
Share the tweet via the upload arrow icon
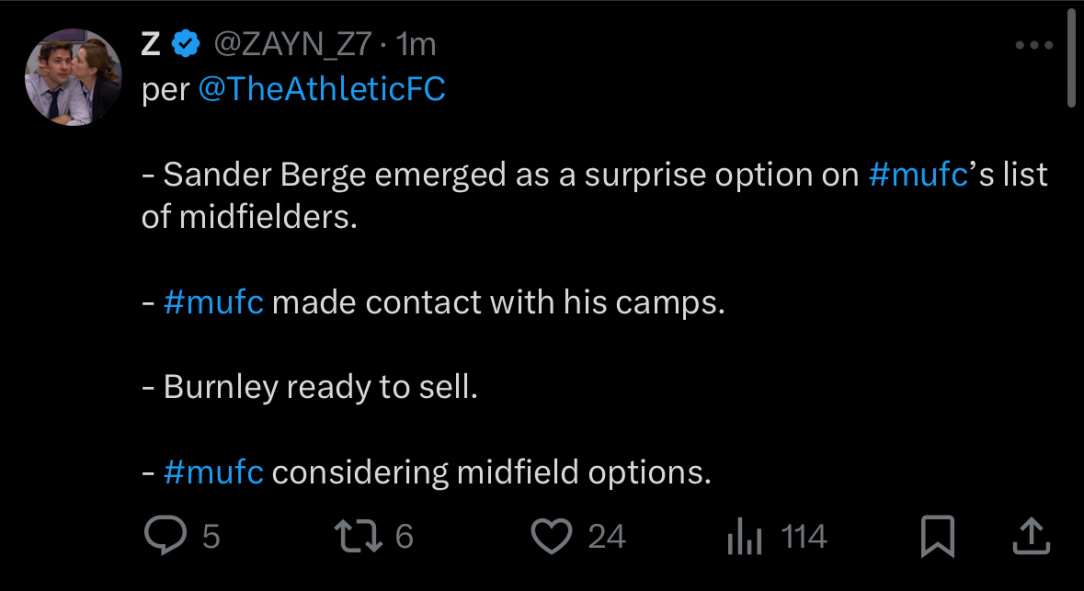pos(1031,536)
